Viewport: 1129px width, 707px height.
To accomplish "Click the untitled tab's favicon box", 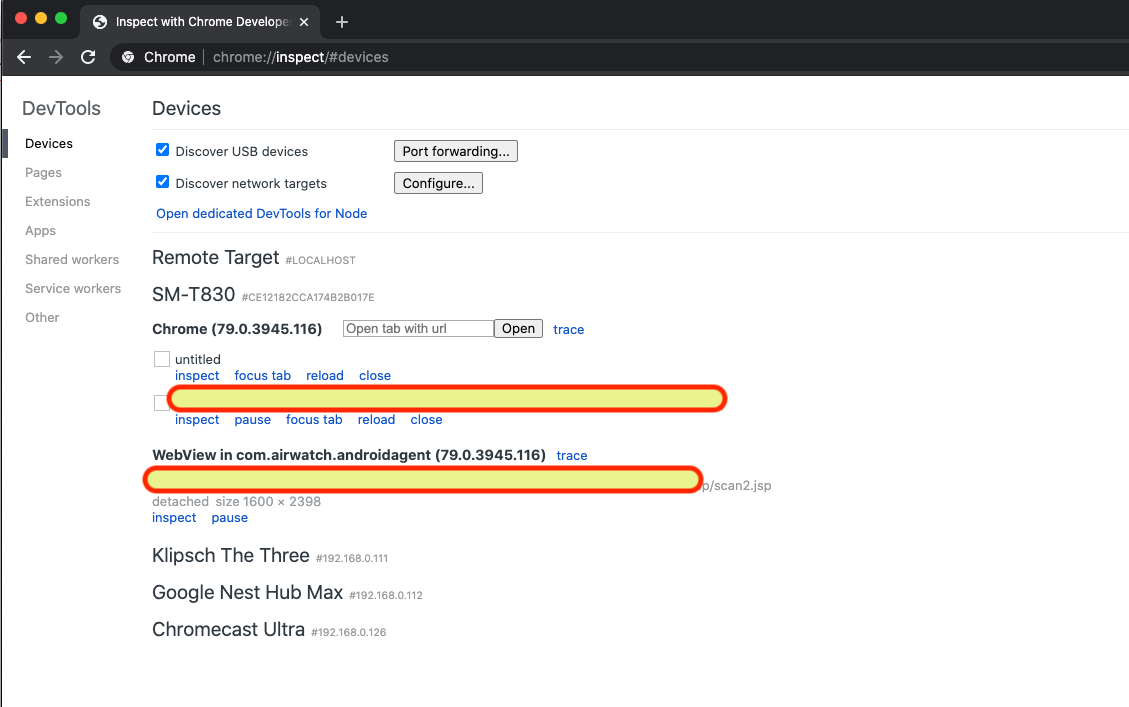I will (162, 359).
